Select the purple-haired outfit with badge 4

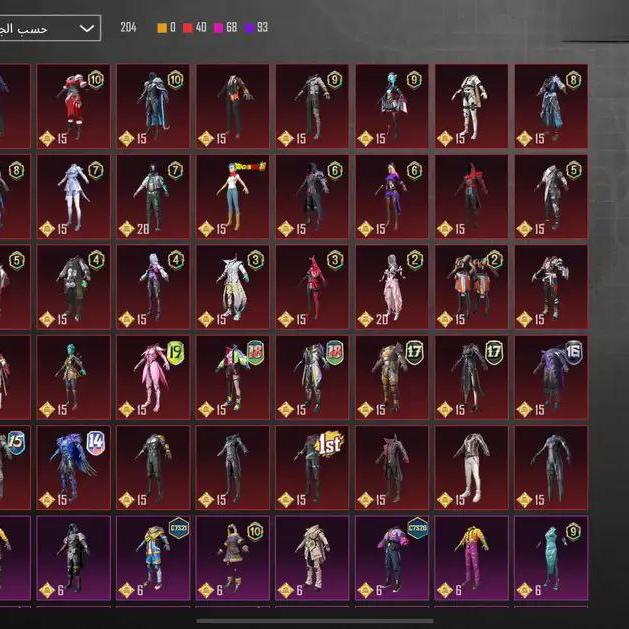[x=153, y=287]
